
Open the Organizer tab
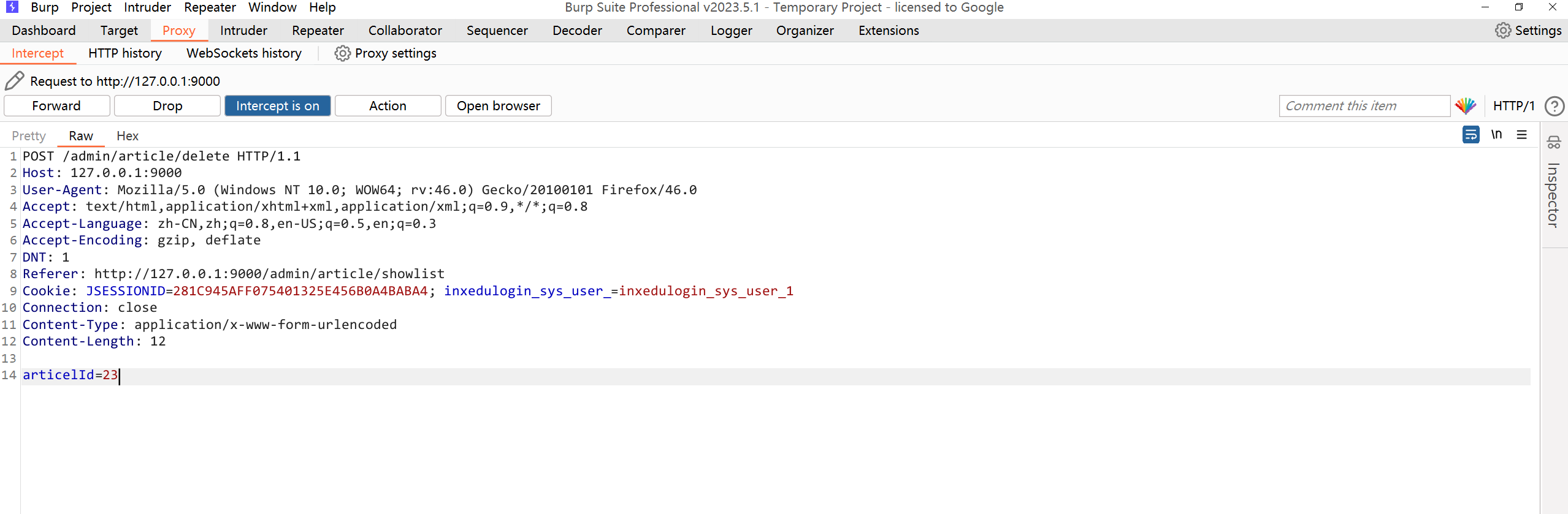805,31
